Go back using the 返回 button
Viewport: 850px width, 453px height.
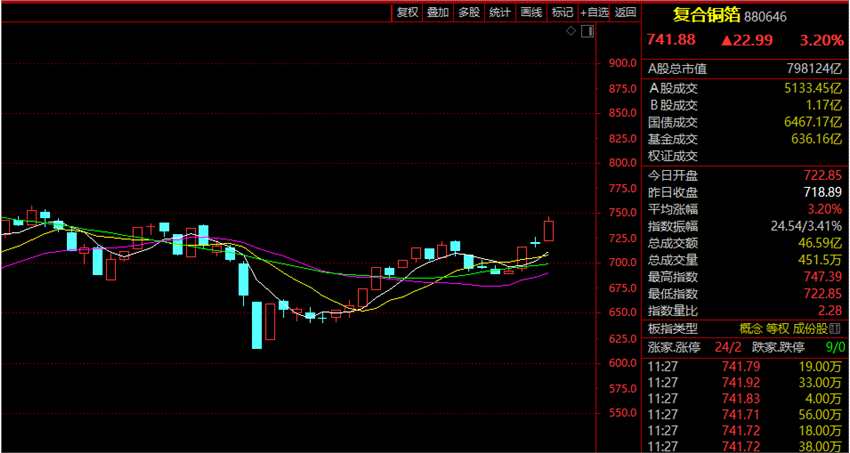[626, 12]
